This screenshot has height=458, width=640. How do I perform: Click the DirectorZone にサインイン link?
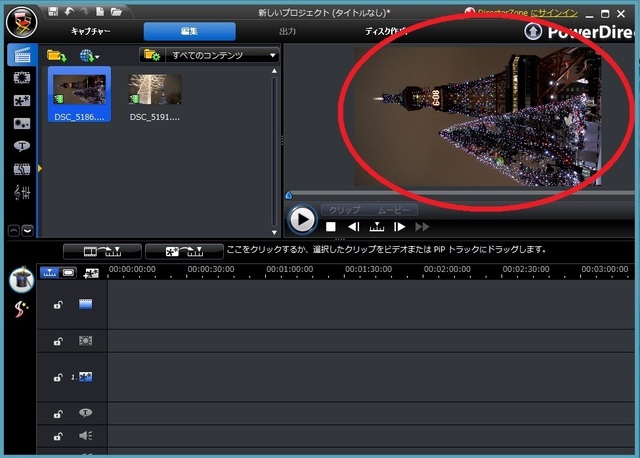coord(527,13)
